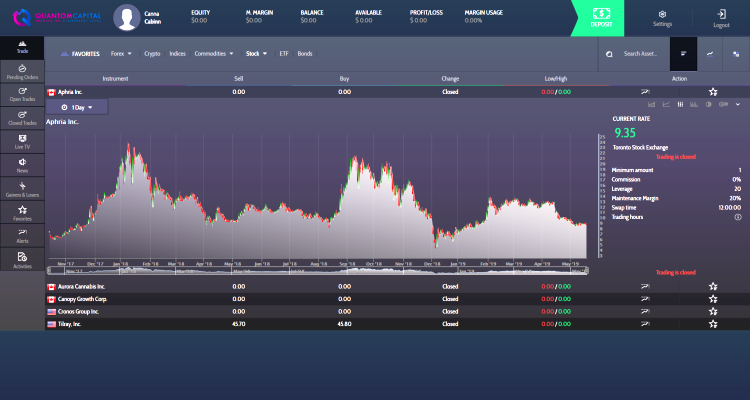750x400 pixels.
Task: Click the Logout icon
Action: tap(721, 18)
